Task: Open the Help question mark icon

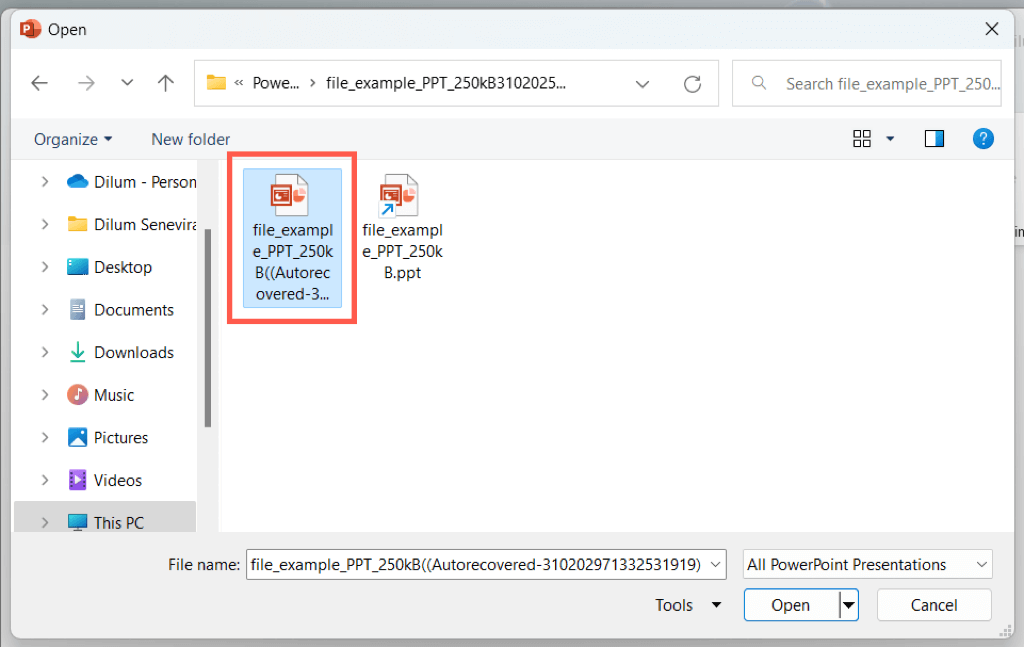Action: pos(983,138)
